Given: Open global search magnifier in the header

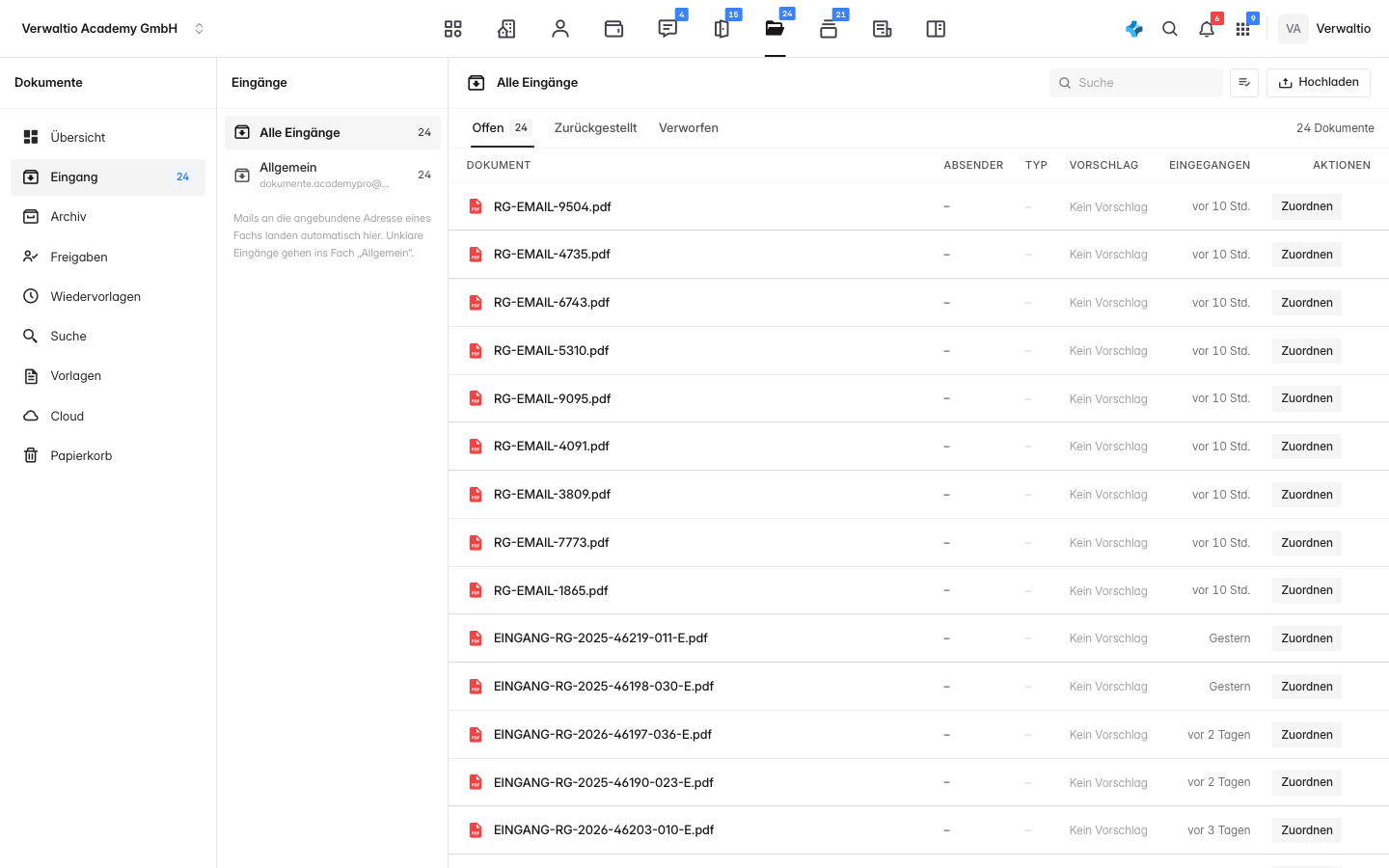Looking at the screenshot, I should (x=1170, y=29).
